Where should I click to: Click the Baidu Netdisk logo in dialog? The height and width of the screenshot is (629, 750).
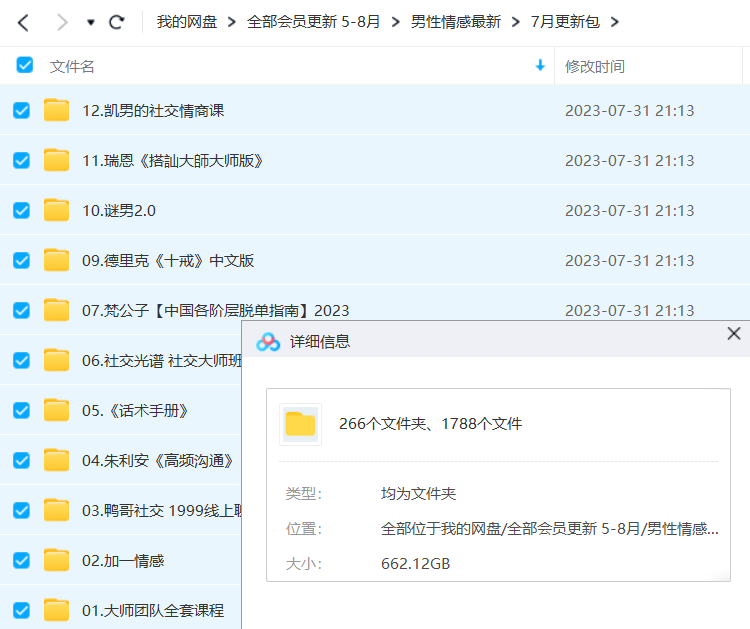(x=268, y=341)
